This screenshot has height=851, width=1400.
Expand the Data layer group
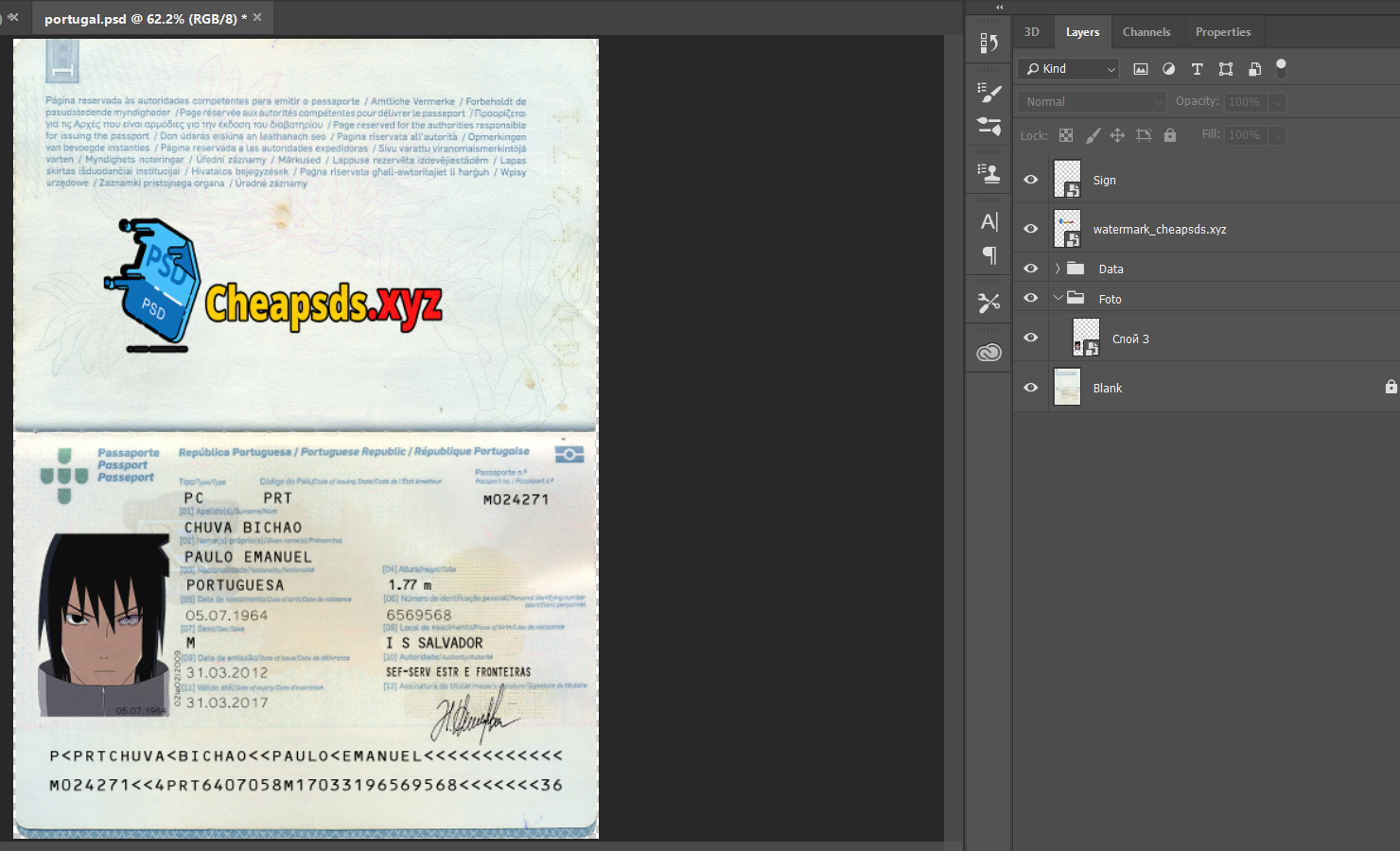tap(1058, 269)
